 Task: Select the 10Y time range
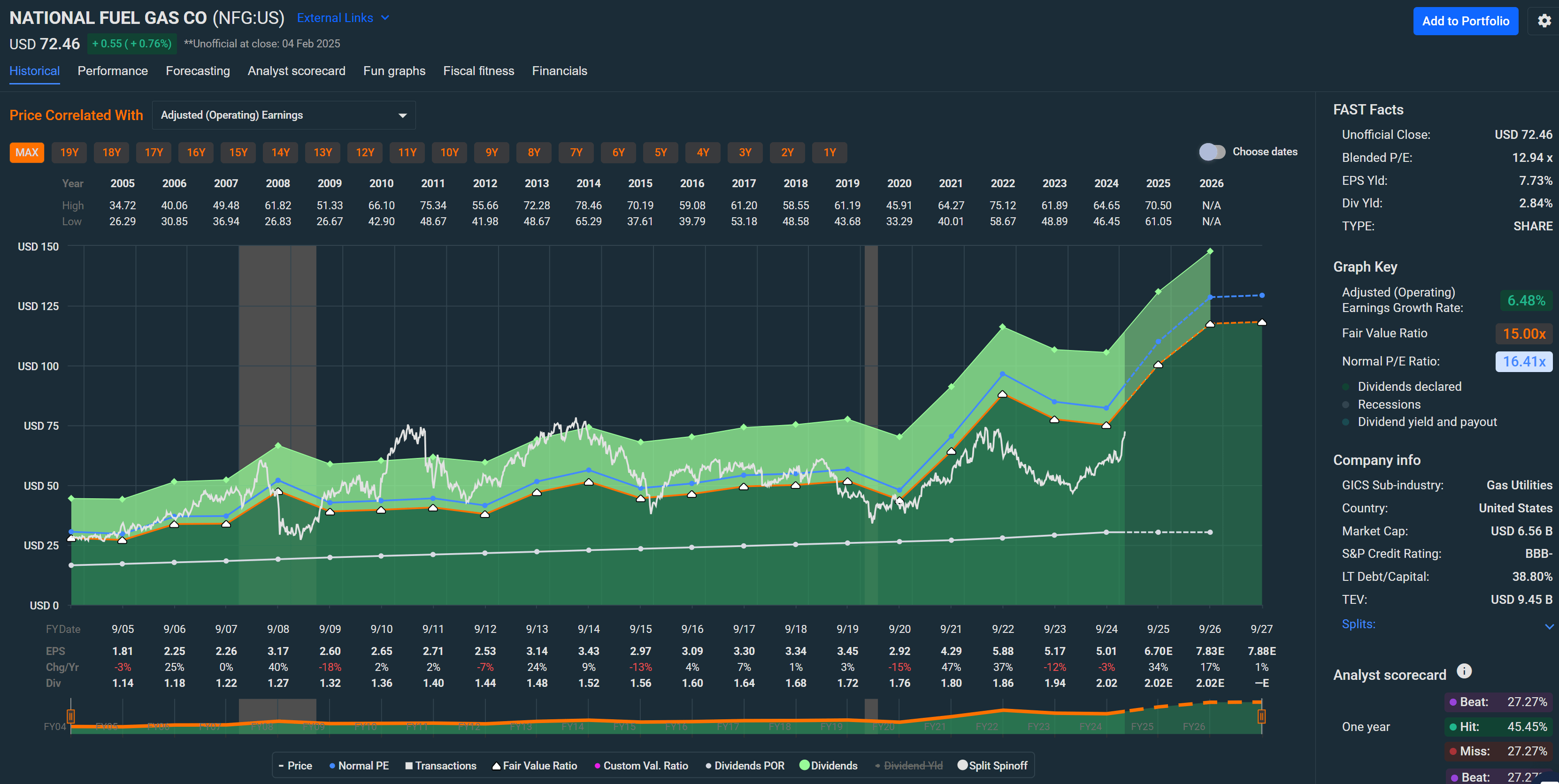tap(449, 152)
